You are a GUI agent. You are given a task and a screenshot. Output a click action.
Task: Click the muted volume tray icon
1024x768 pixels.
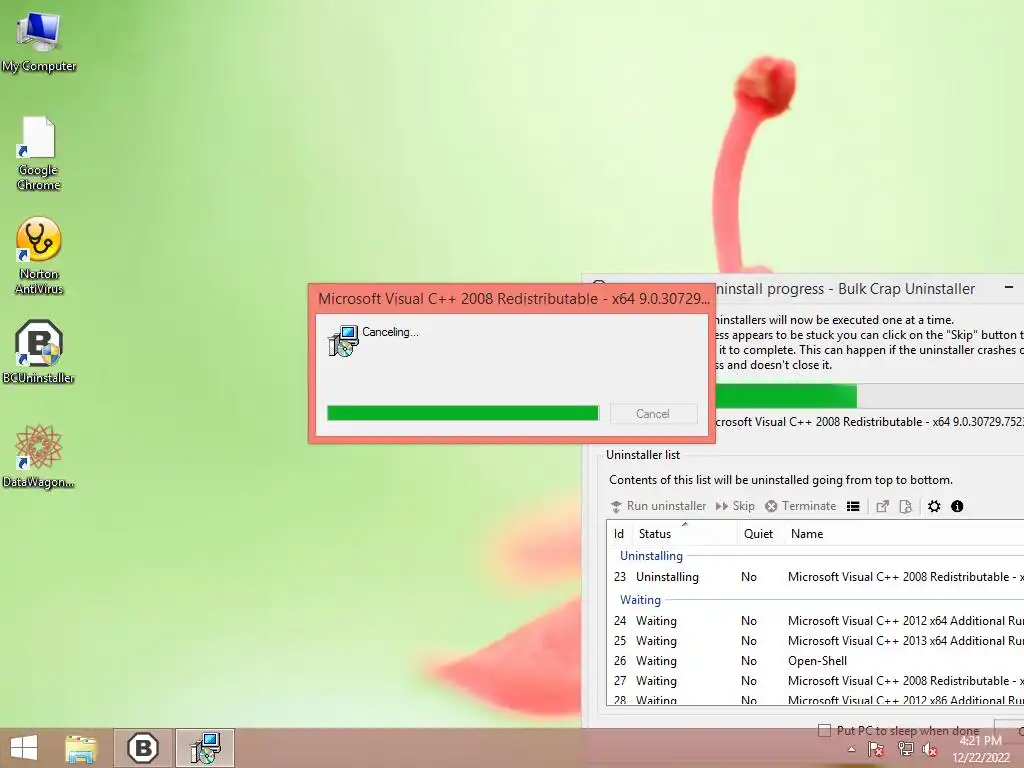(930, 750)
